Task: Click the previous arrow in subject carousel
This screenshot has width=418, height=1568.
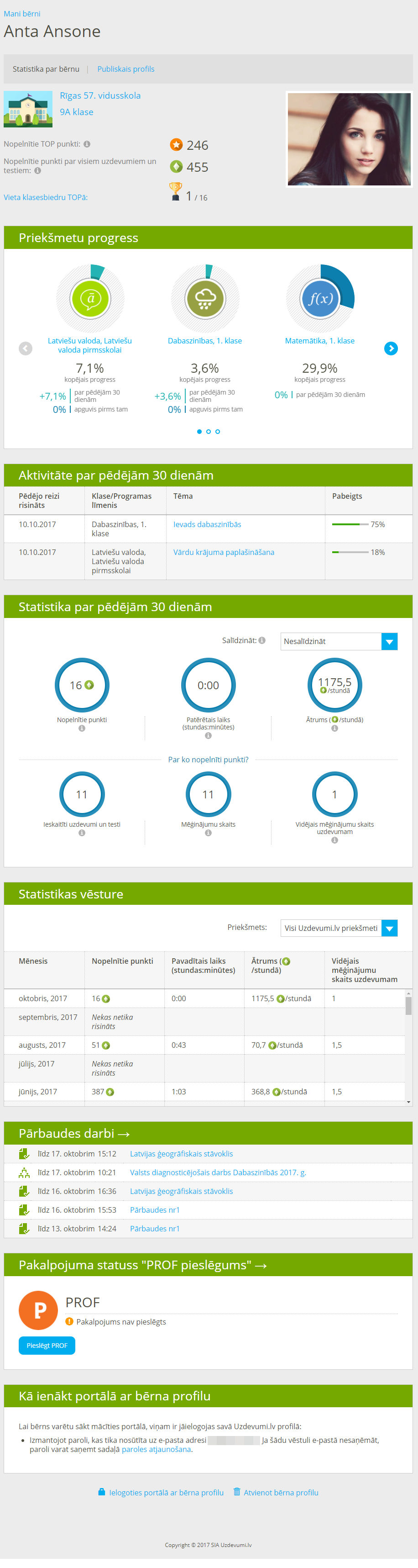Action: (26, 348)
